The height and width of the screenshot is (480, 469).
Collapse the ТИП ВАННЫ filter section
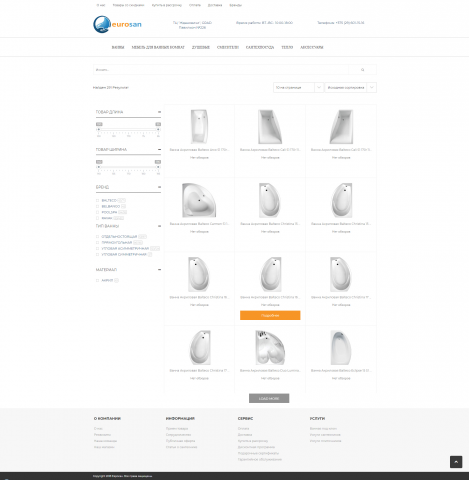click(x=159, y=226)
